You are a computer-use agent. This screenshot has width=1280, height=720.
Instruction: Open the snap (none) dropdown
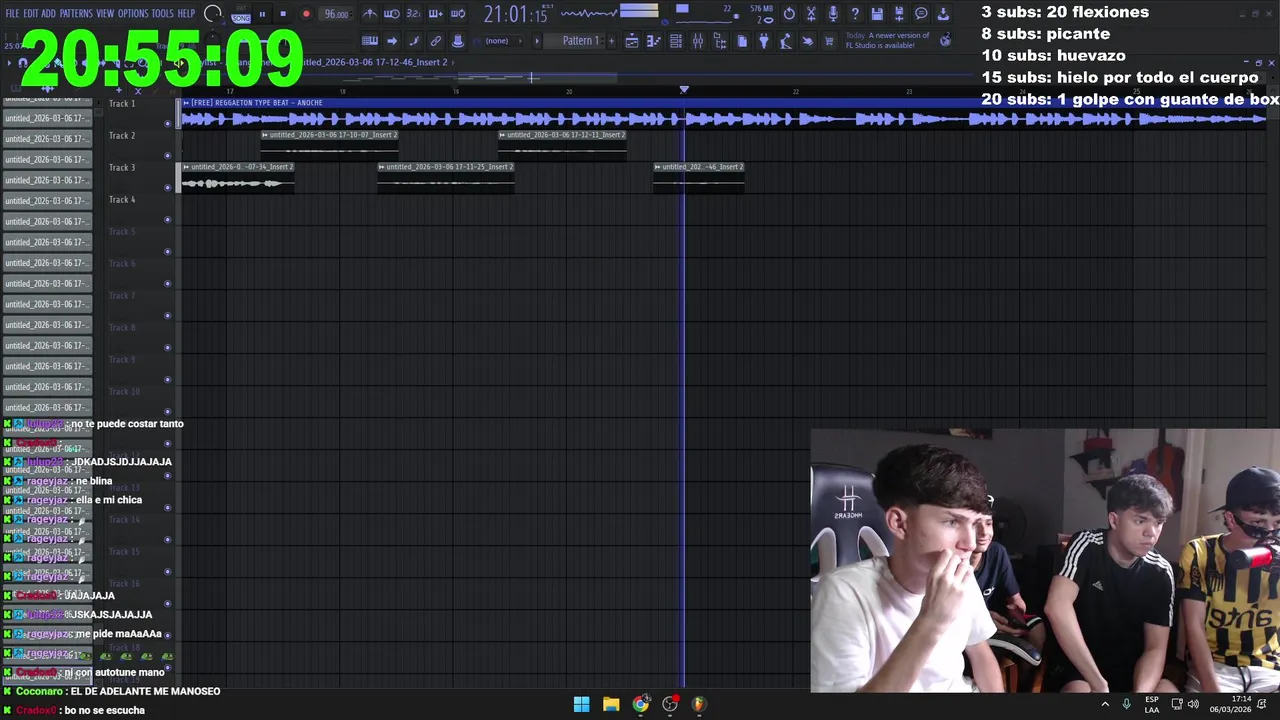point(502,41)
